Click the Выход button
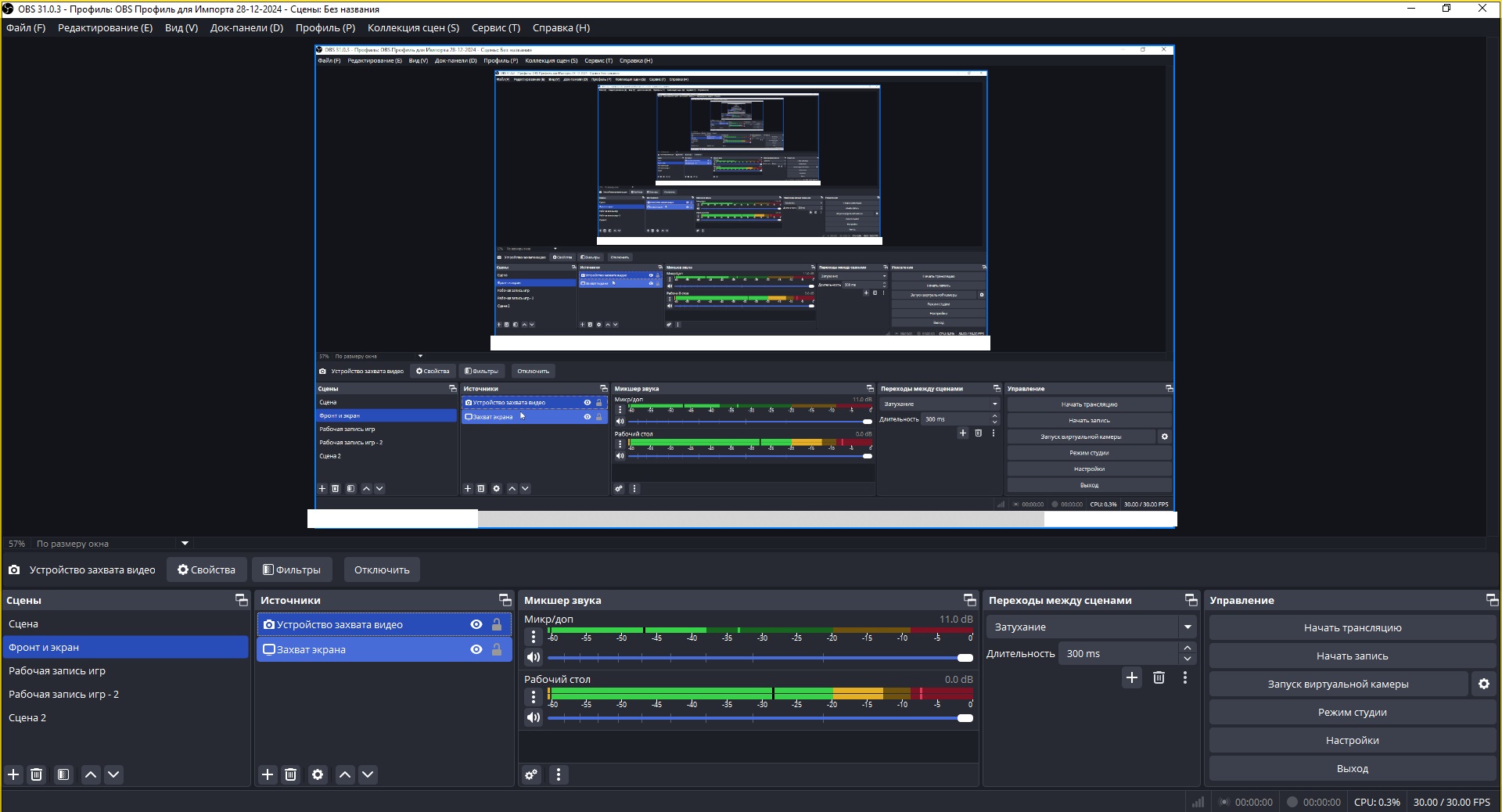This screenshot has height=812, width=1502. coord(1353,768)
